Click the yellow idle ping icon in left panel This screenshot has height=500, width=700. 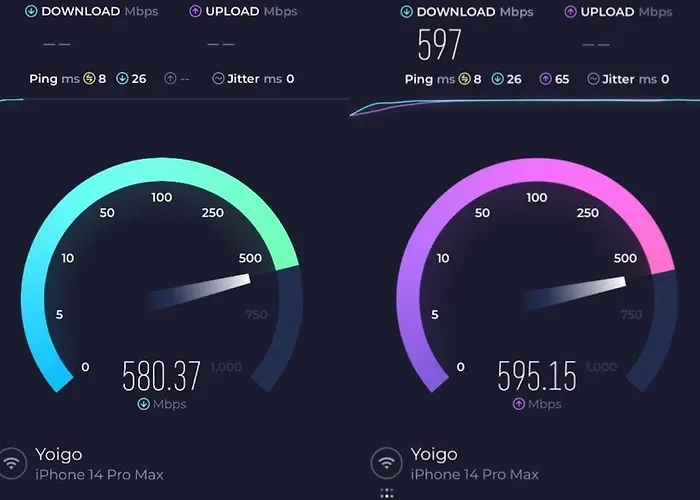[x=89, y=79]
